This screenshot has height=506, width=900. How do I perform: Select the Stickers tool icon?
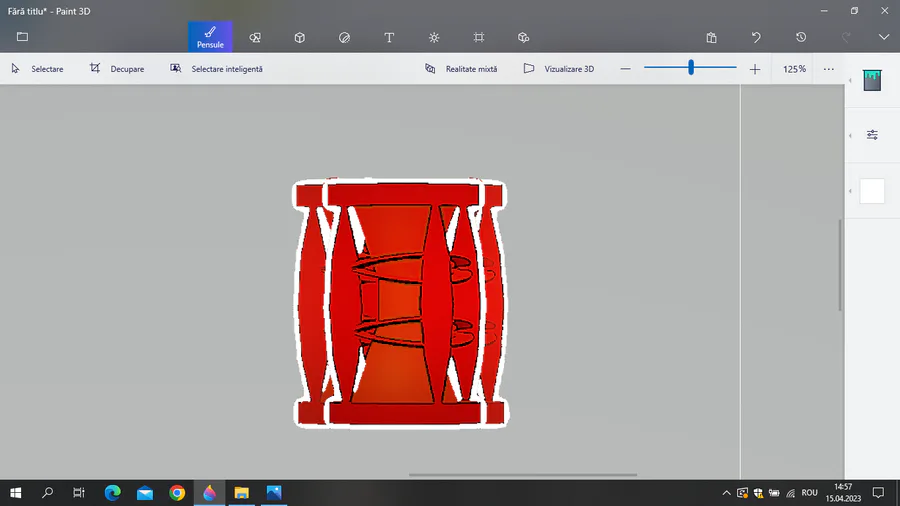tap(344, 37)
